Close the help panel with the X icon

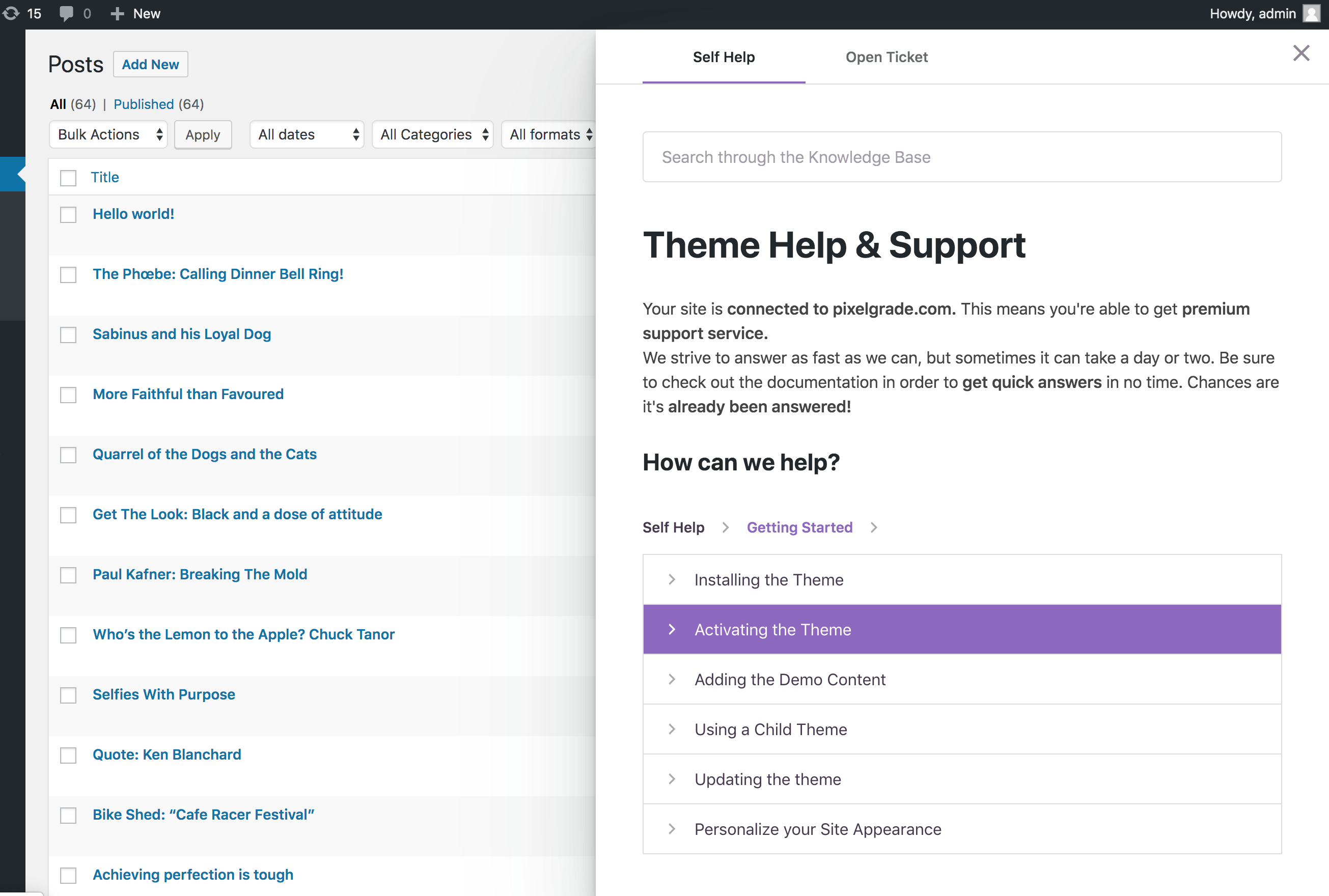click(1301, 53)
